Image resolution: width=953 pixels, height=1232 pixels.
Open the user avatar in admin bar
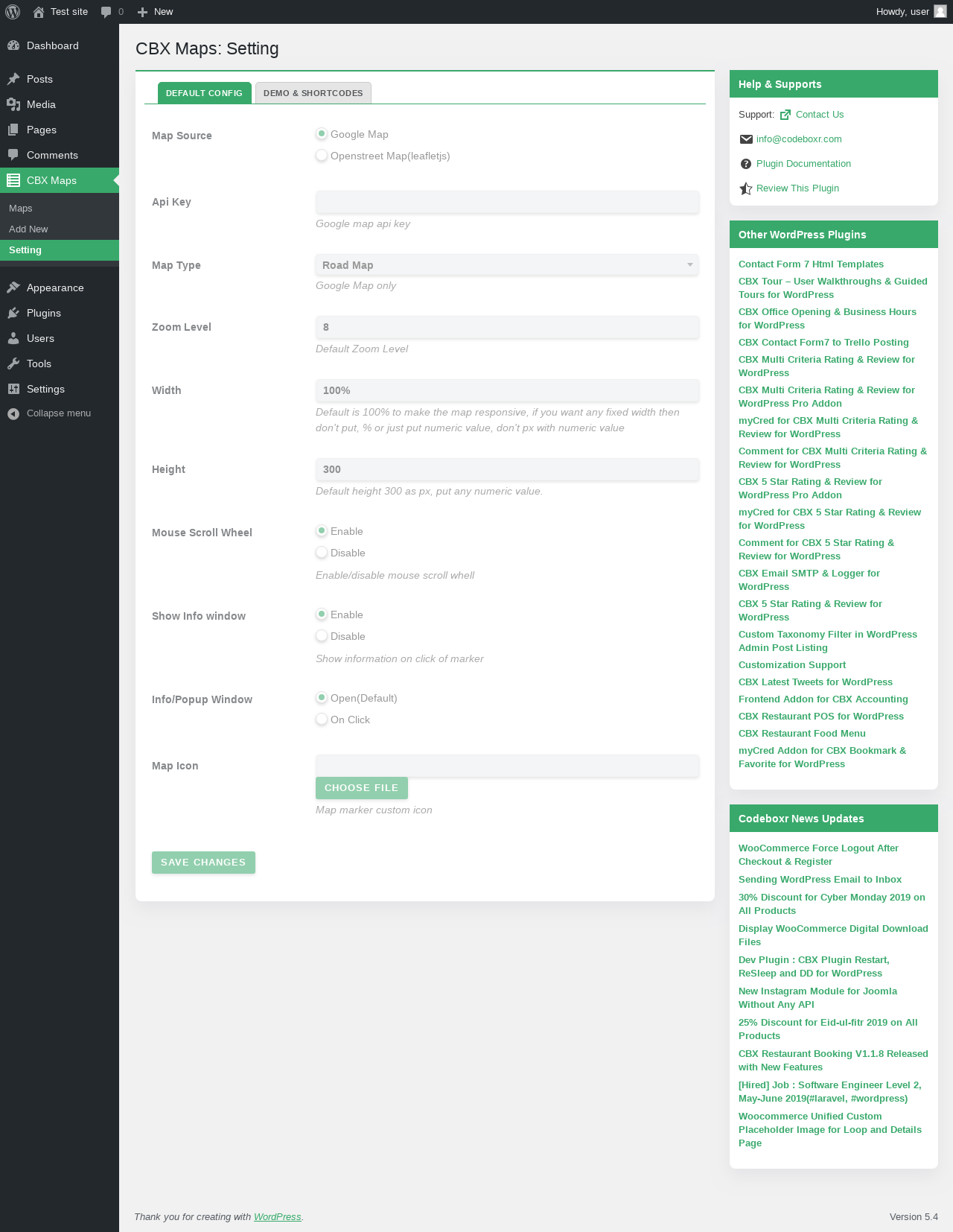[940, 11]
